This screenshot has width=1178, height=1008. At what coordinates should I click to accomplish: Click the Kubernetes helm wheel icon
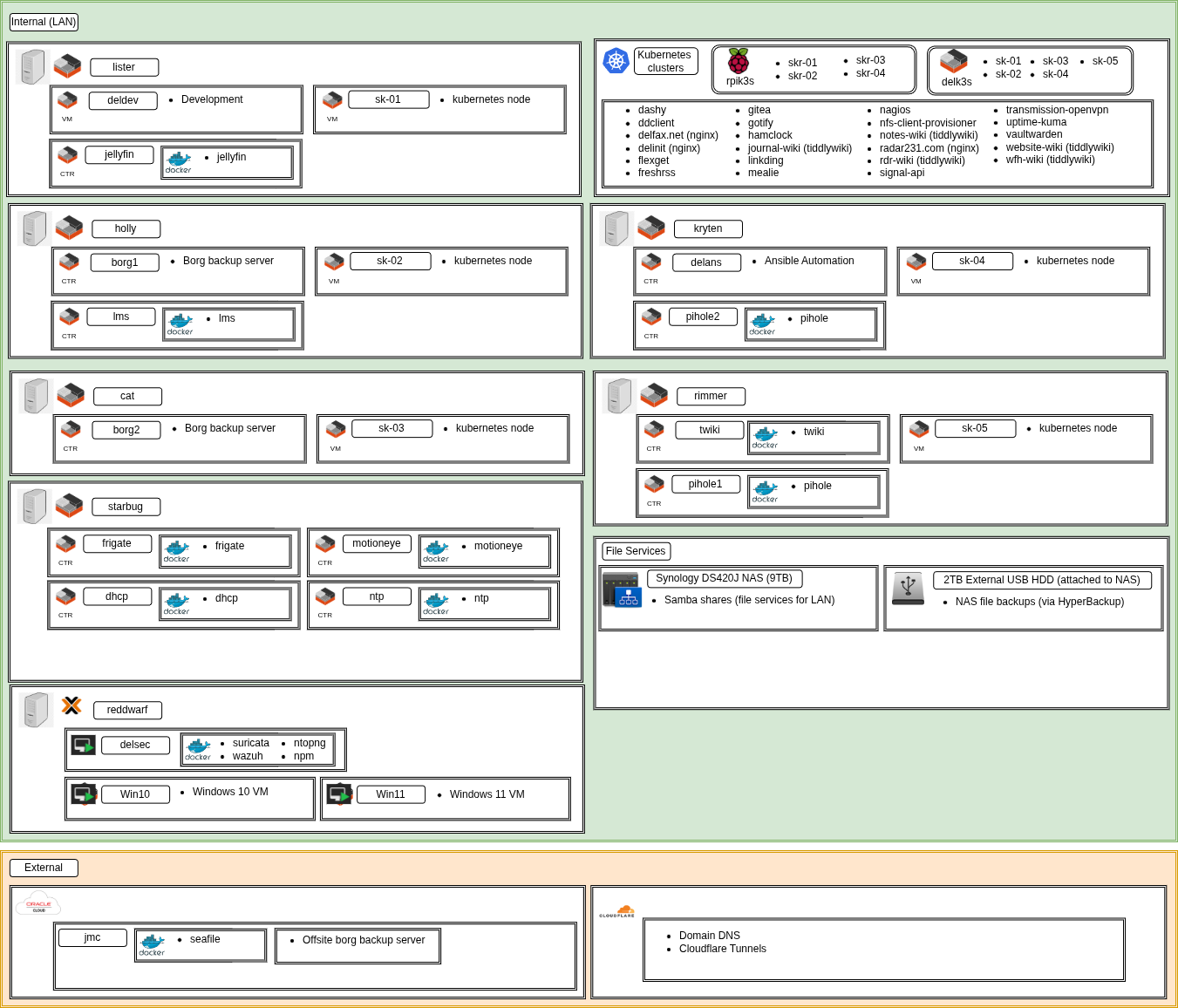616,61
